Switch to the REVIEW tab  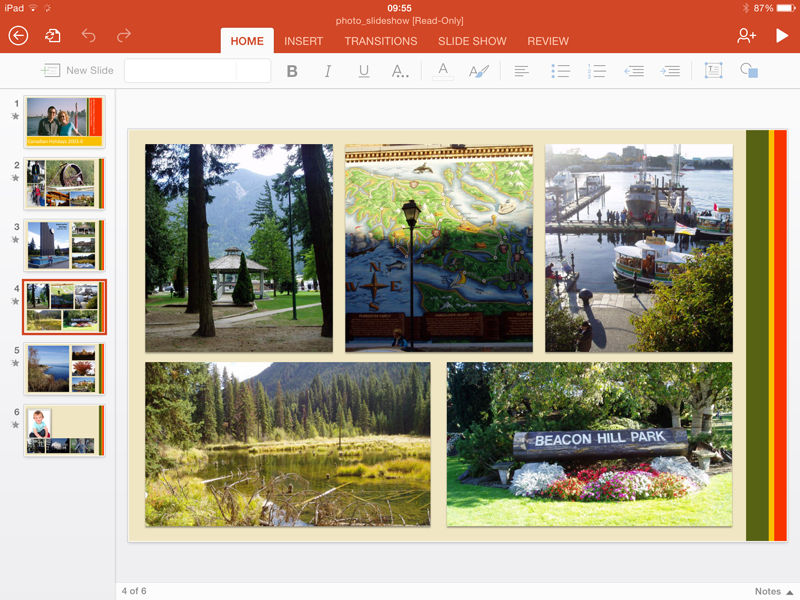pos(548,41)
